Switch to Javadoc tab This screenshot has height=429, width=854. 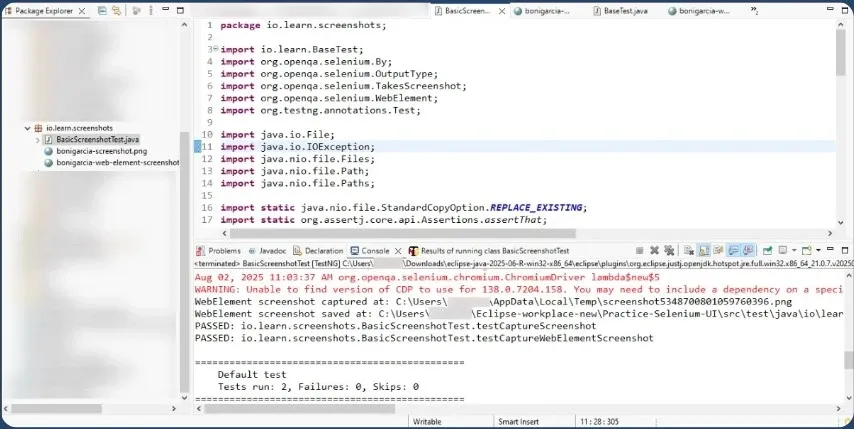[267, 251]
